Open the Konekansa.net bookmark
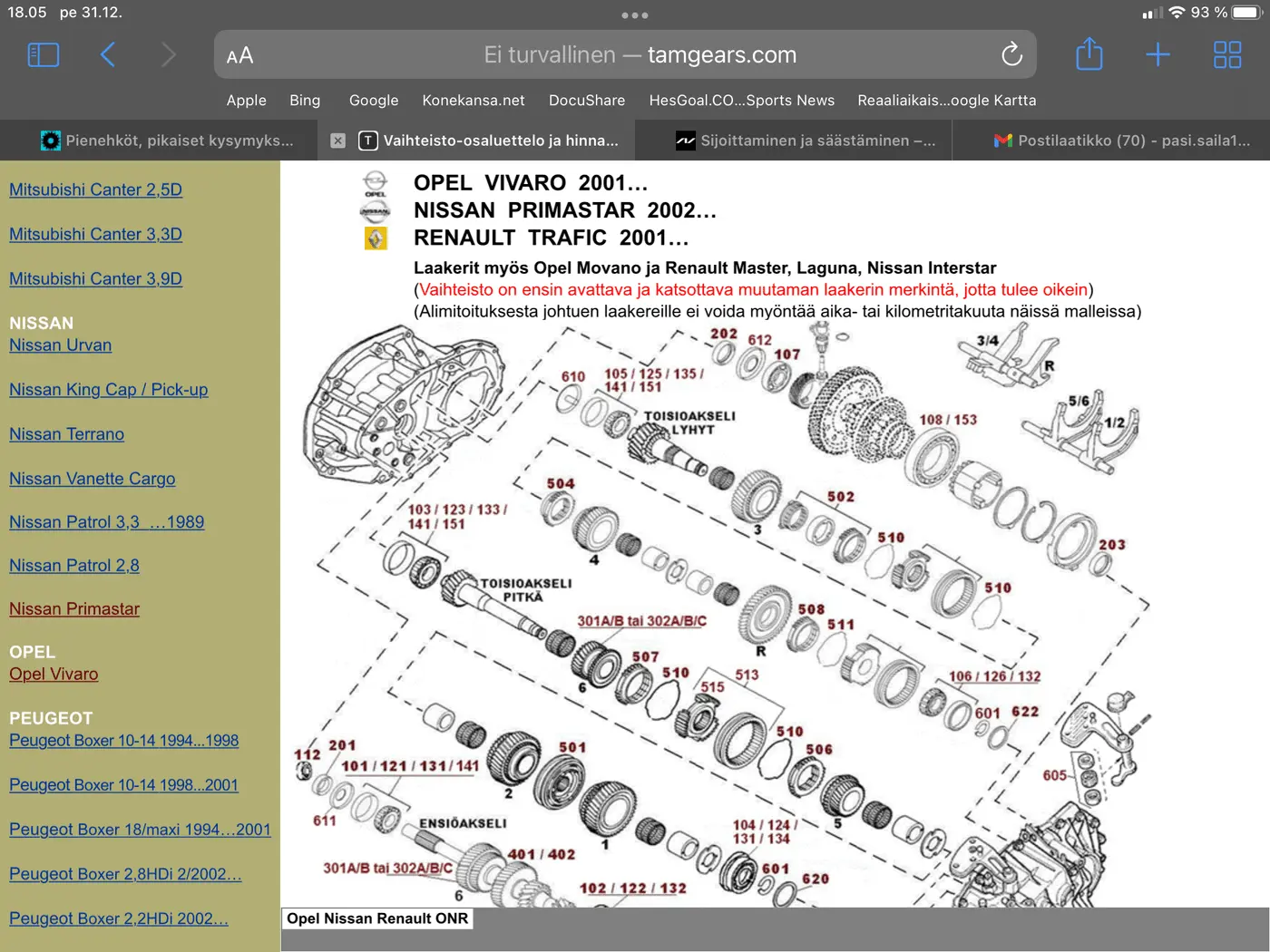 pyautogui.click(x=474, y=101)
